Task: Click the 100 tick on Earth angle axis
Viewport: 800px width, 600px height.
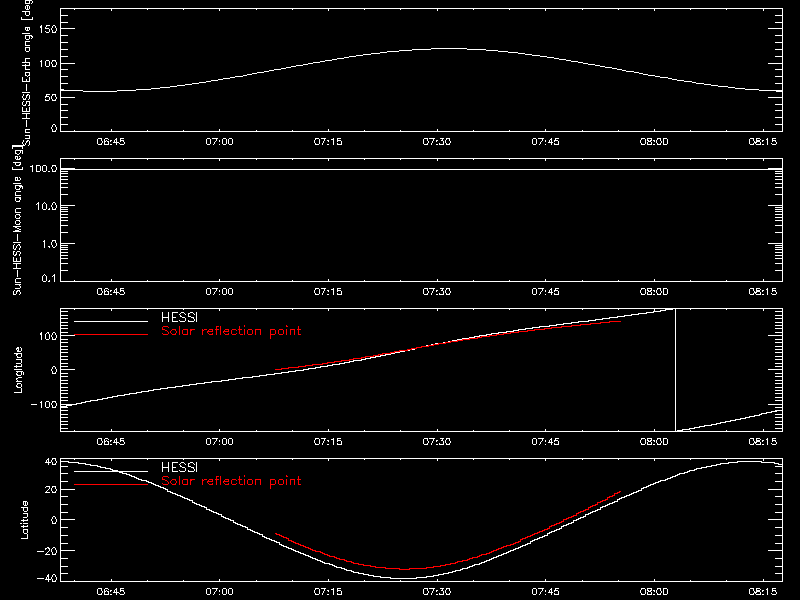Action: (48, 64)
